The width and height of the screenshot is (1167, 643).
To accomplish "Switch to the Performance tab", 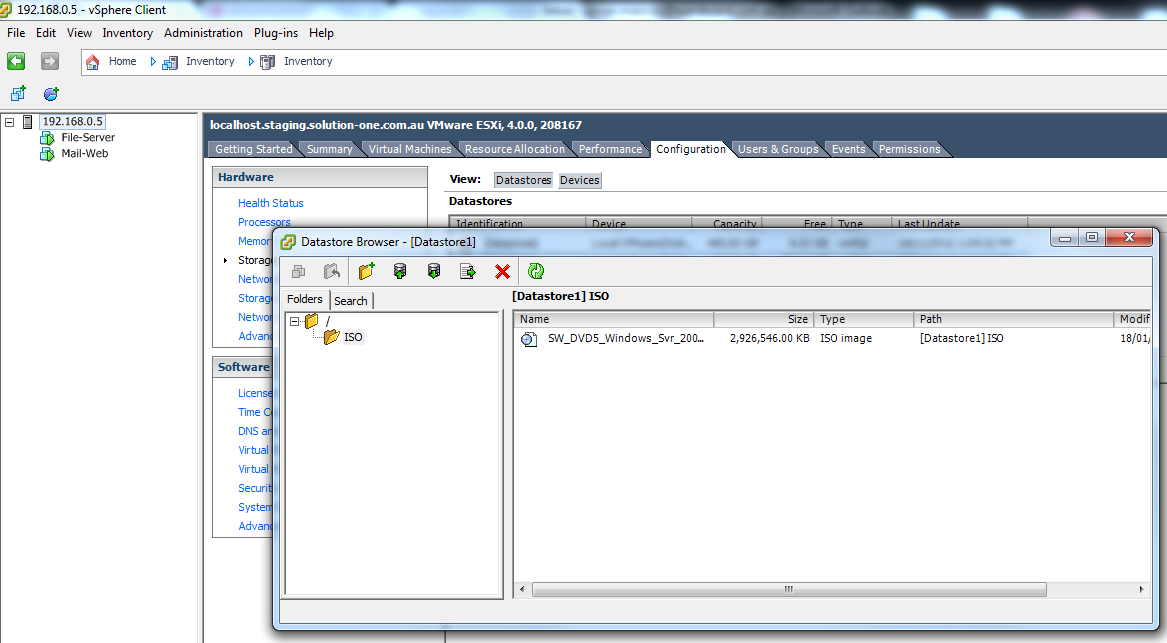I will (610, 148).
